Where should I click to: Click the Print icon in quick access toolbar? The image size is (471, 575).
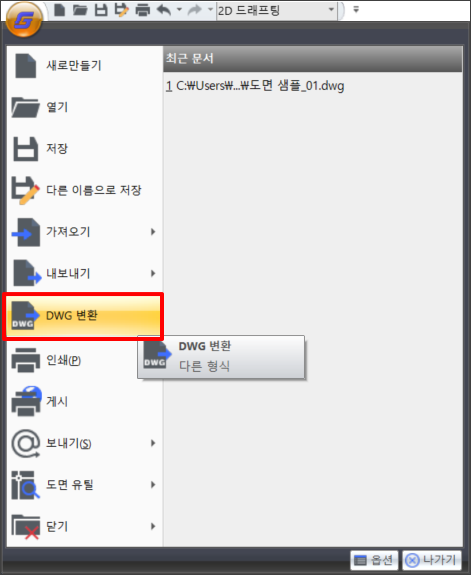142,10
